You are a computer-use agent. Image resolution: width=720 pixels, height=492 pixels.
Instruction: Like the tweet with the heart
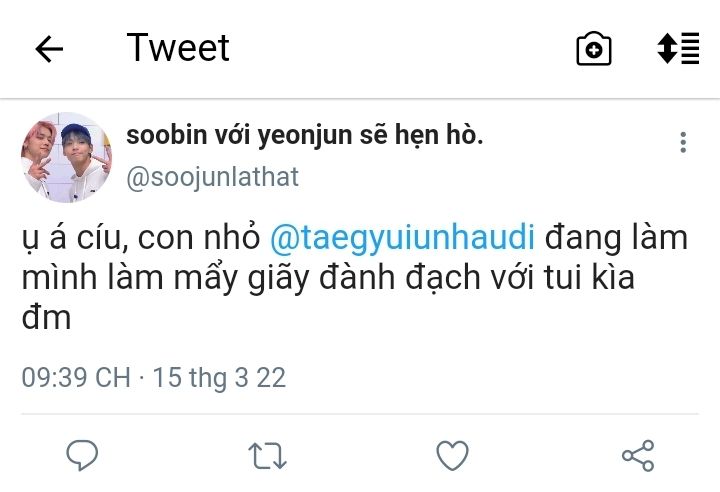click(x=453, y=456)
